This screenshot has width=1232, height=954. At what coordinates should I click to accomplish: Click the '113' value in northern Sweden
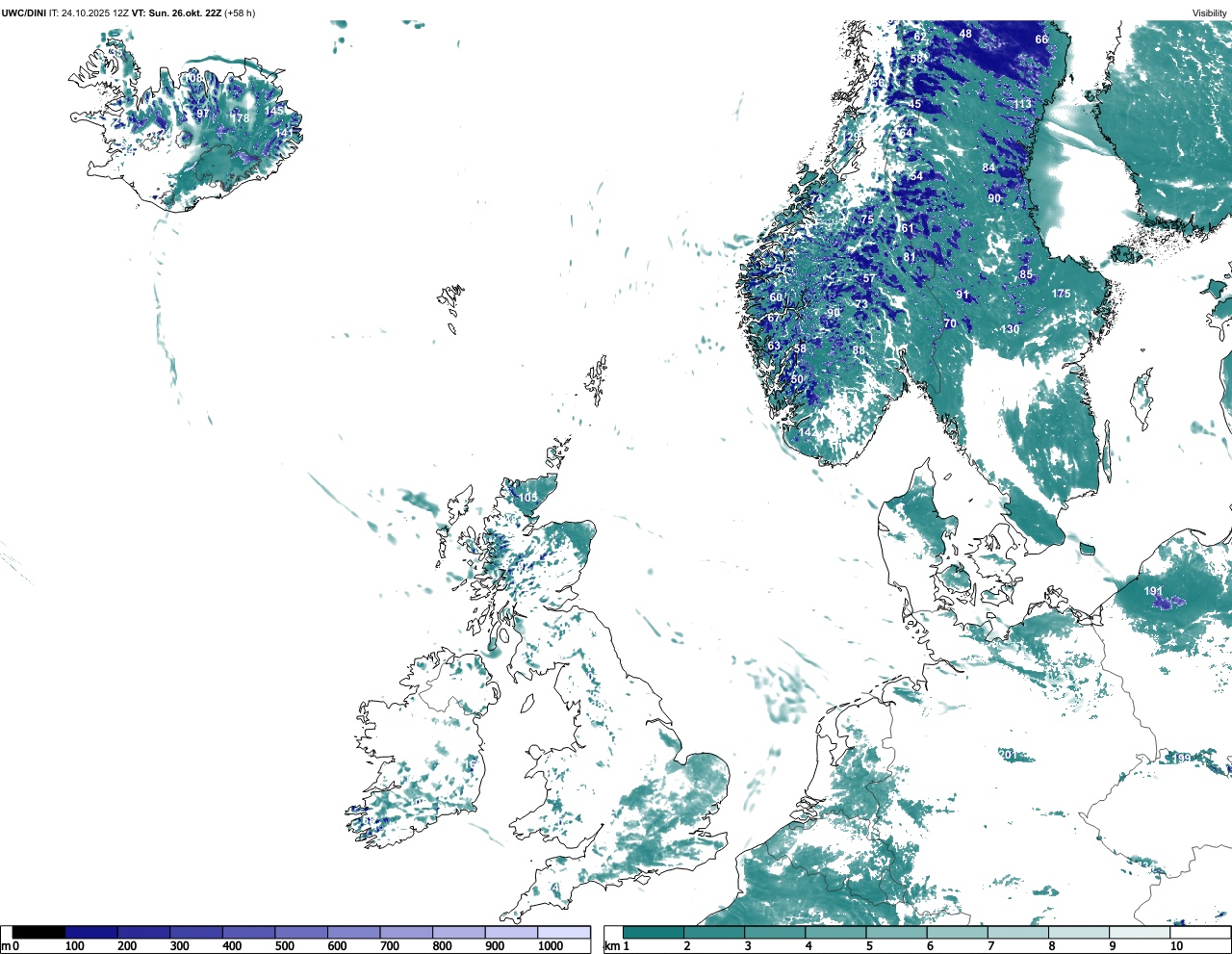tap(1022, 104)
